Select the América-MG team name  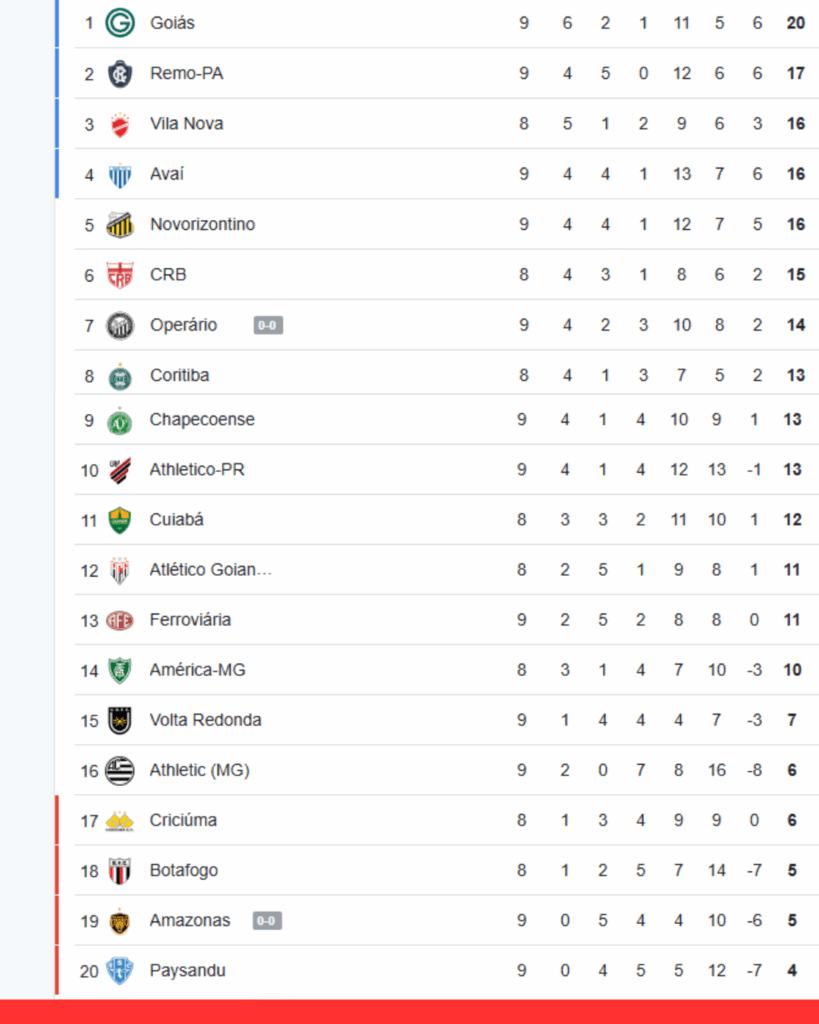click(x=197, y=670)
